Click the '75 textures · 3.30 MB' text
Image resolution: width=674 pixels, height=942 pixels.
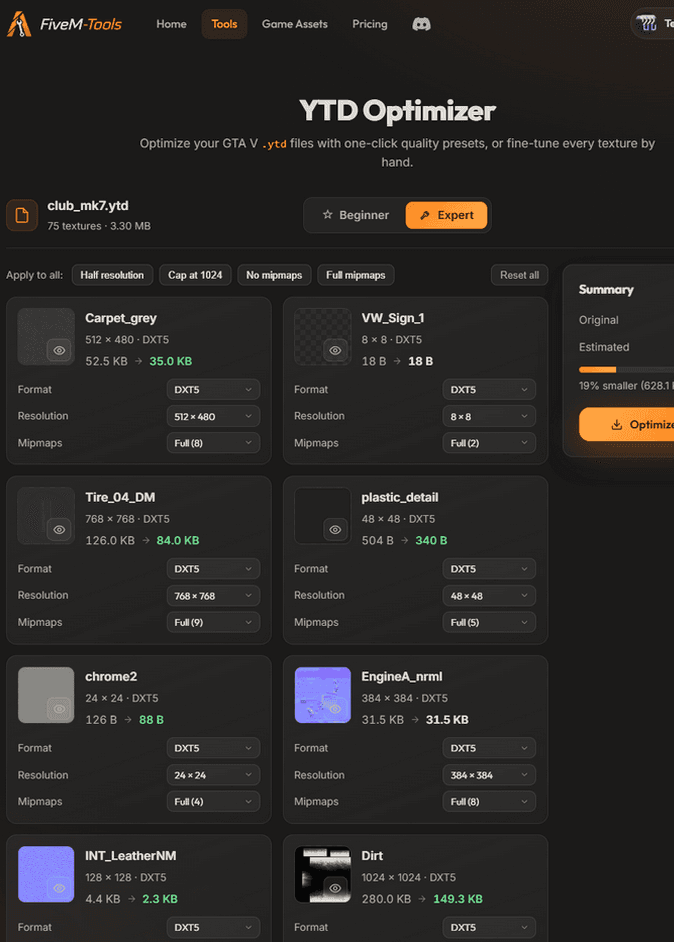point(99,226)
